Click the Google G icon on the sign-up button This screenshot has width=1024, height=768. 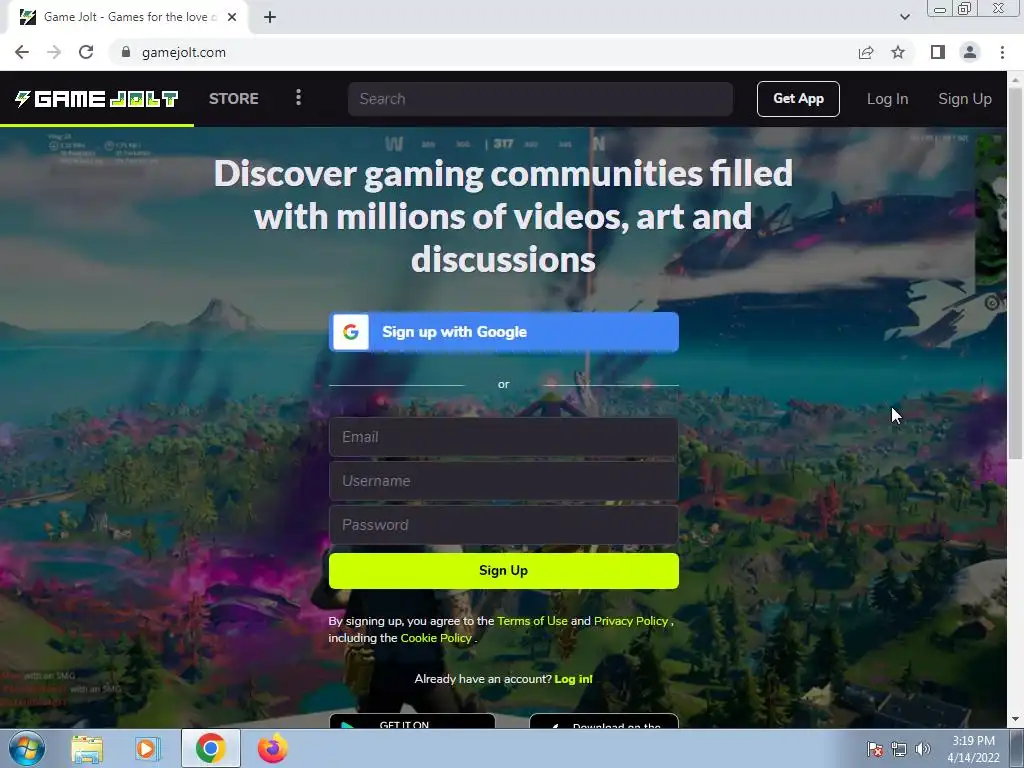(351, 332)
